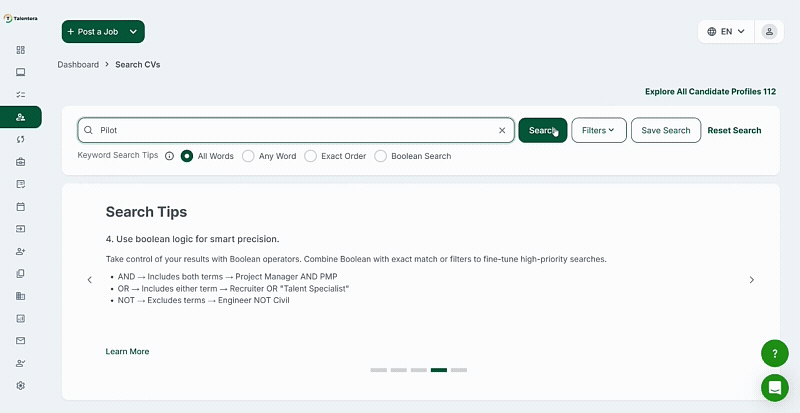The image size is (800, 413).
Task: Go to Dashboard via breadcrumb
Action: click(78, 64)
